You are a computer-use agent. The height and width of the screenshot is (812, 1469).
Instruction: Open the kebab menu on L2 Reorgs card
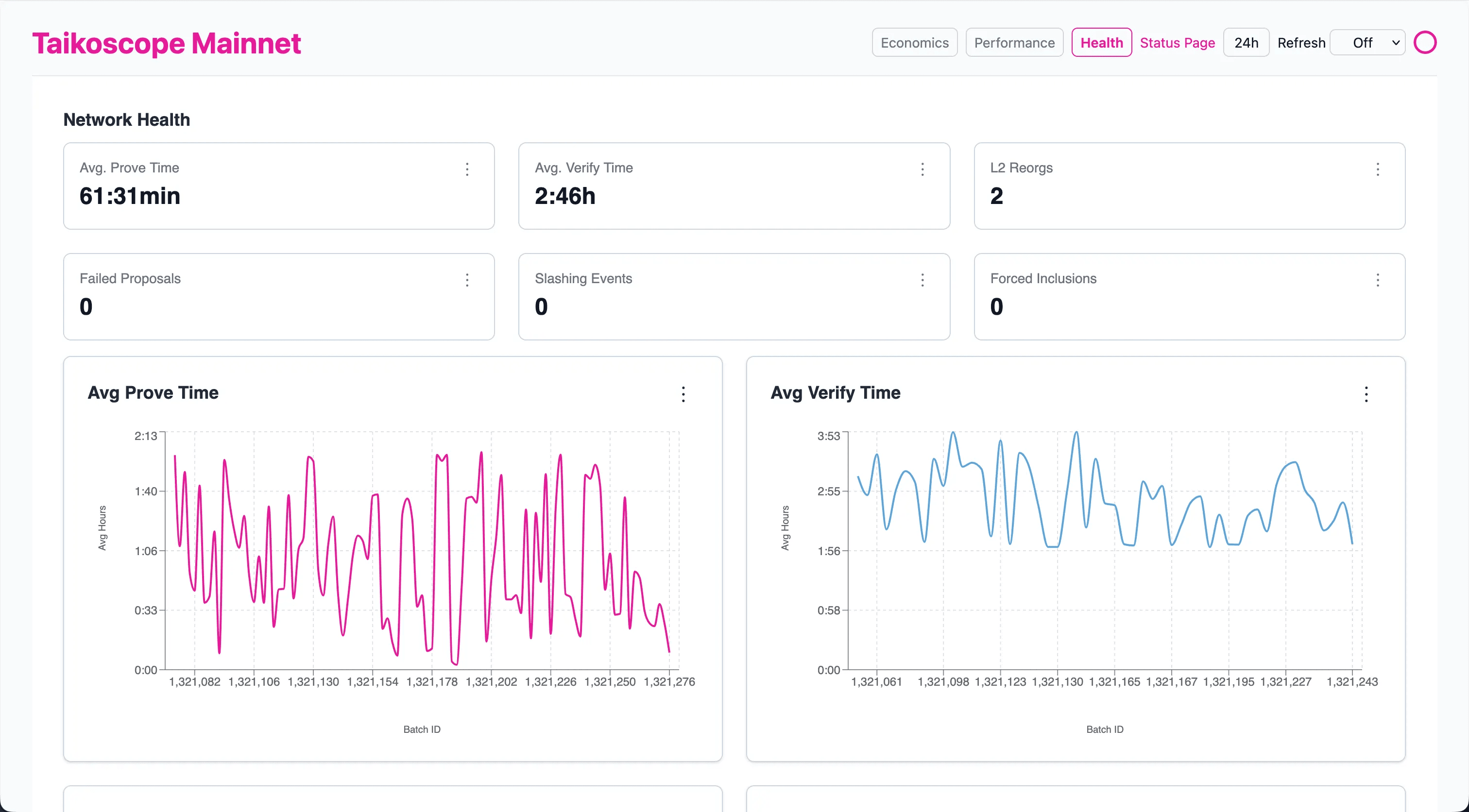[x=1378, y=169]
